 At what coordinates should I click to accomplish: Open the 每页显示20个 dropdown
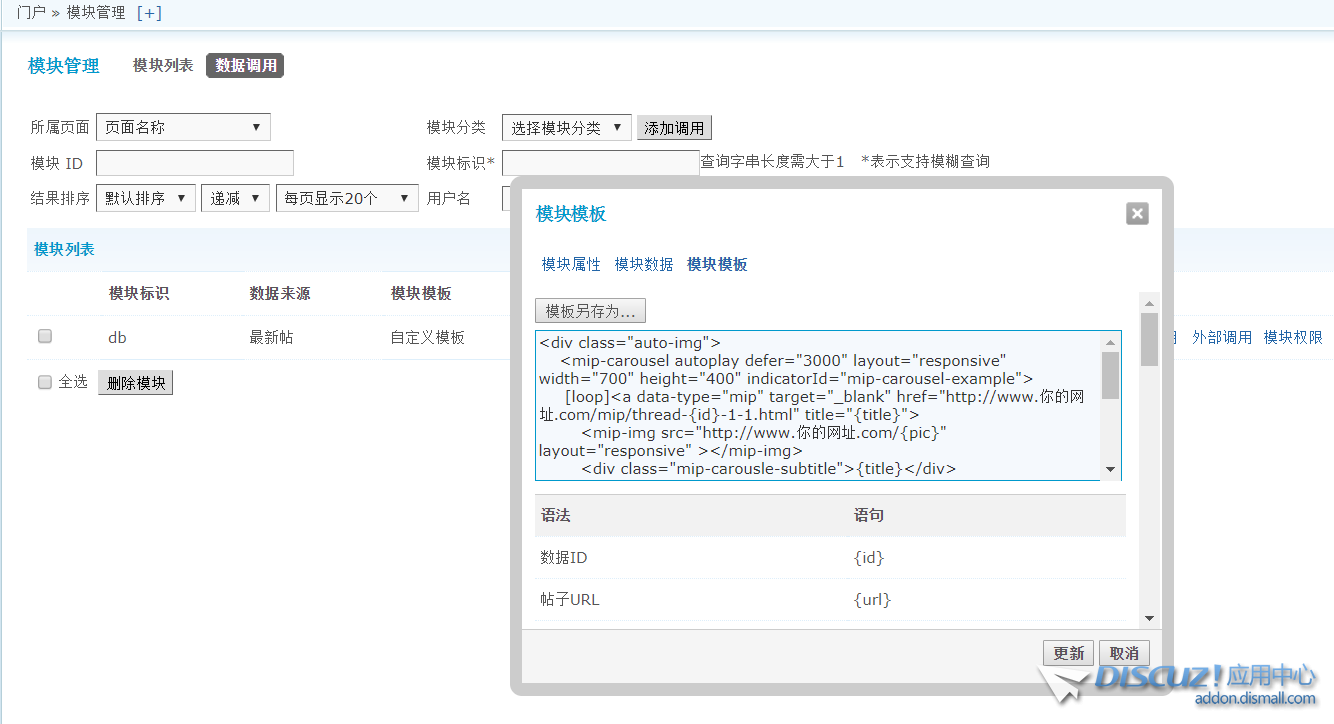[347, 198]
